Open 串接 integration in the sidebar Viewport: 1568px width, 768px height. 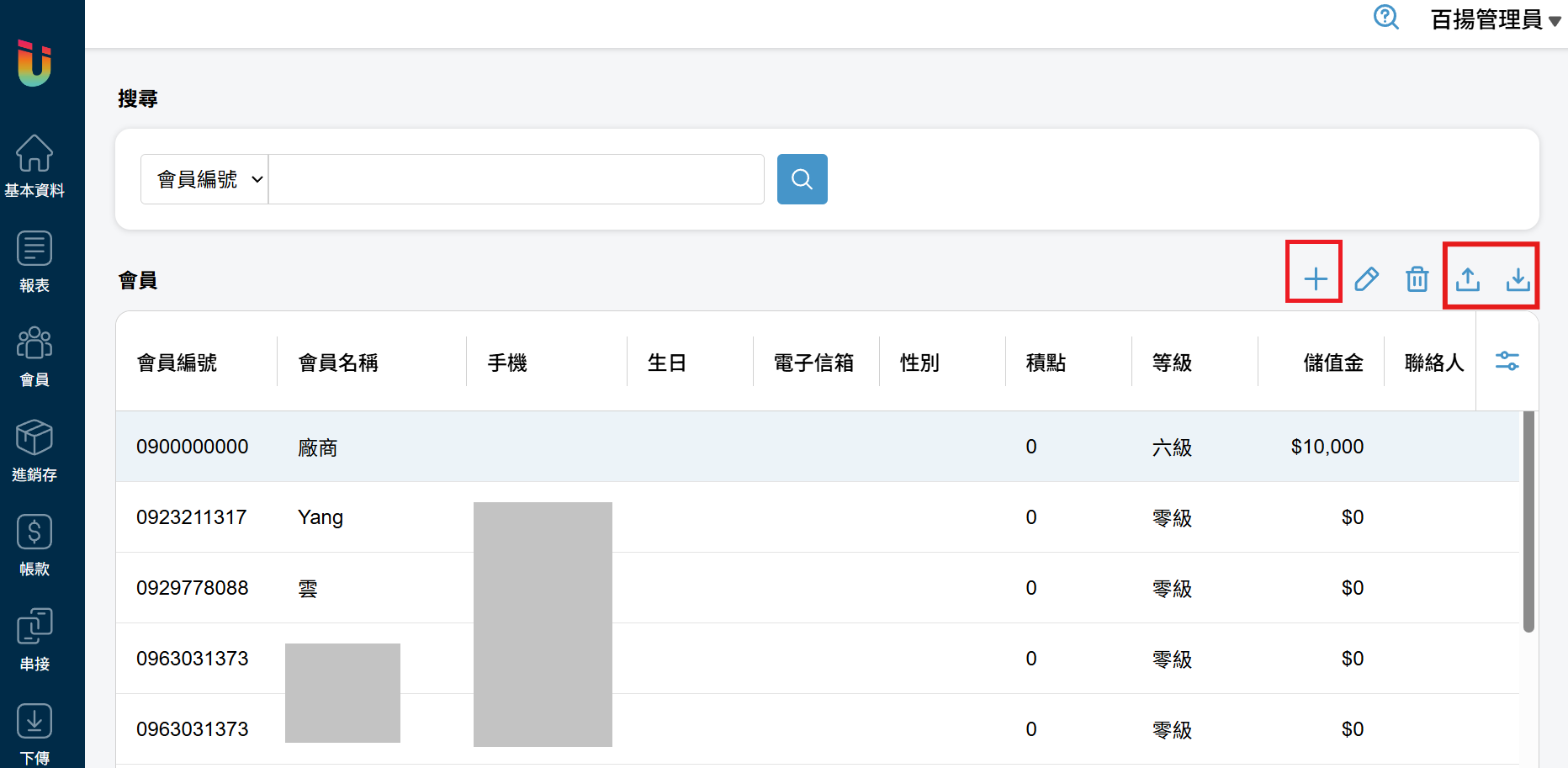(34, 640)
